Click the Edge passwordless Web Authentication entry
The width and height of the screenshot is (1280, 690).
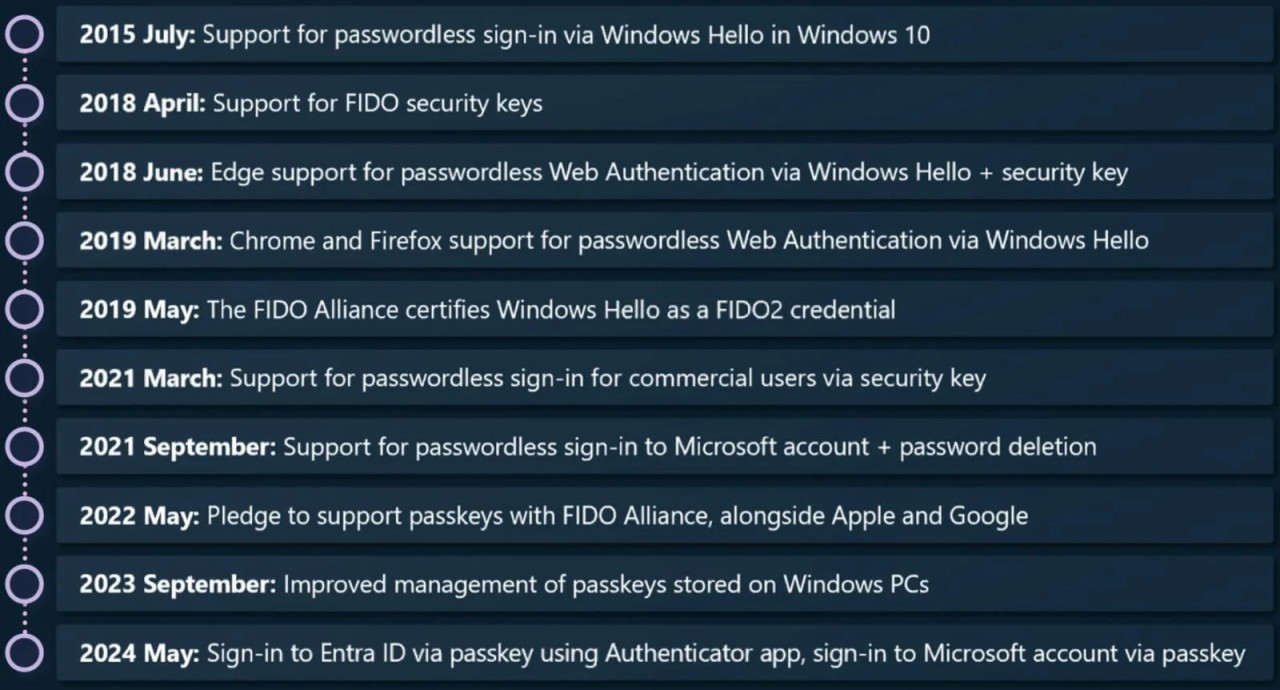(603, 172)
